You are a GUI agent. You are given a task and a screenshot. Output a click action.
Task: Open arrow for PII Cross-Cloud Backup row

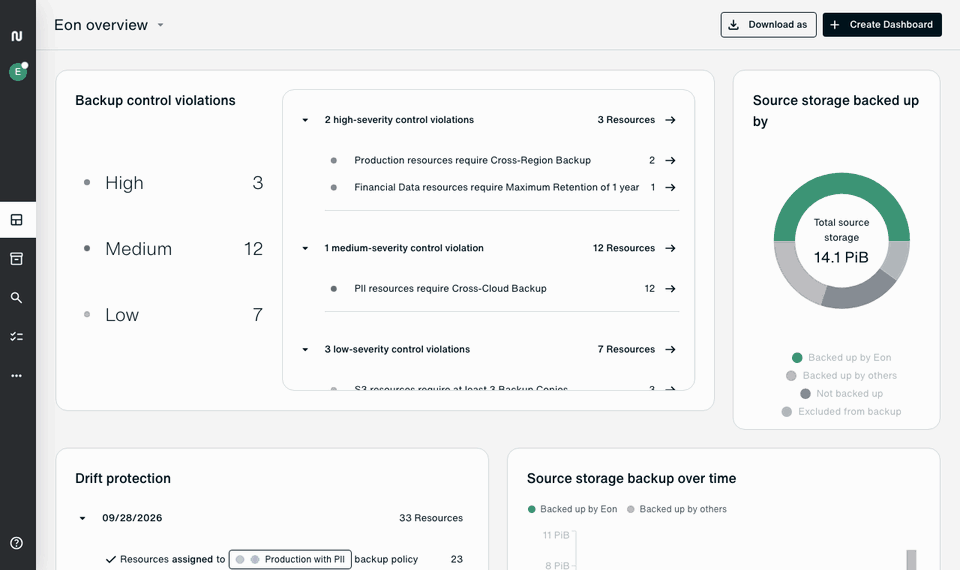[670, 288]
